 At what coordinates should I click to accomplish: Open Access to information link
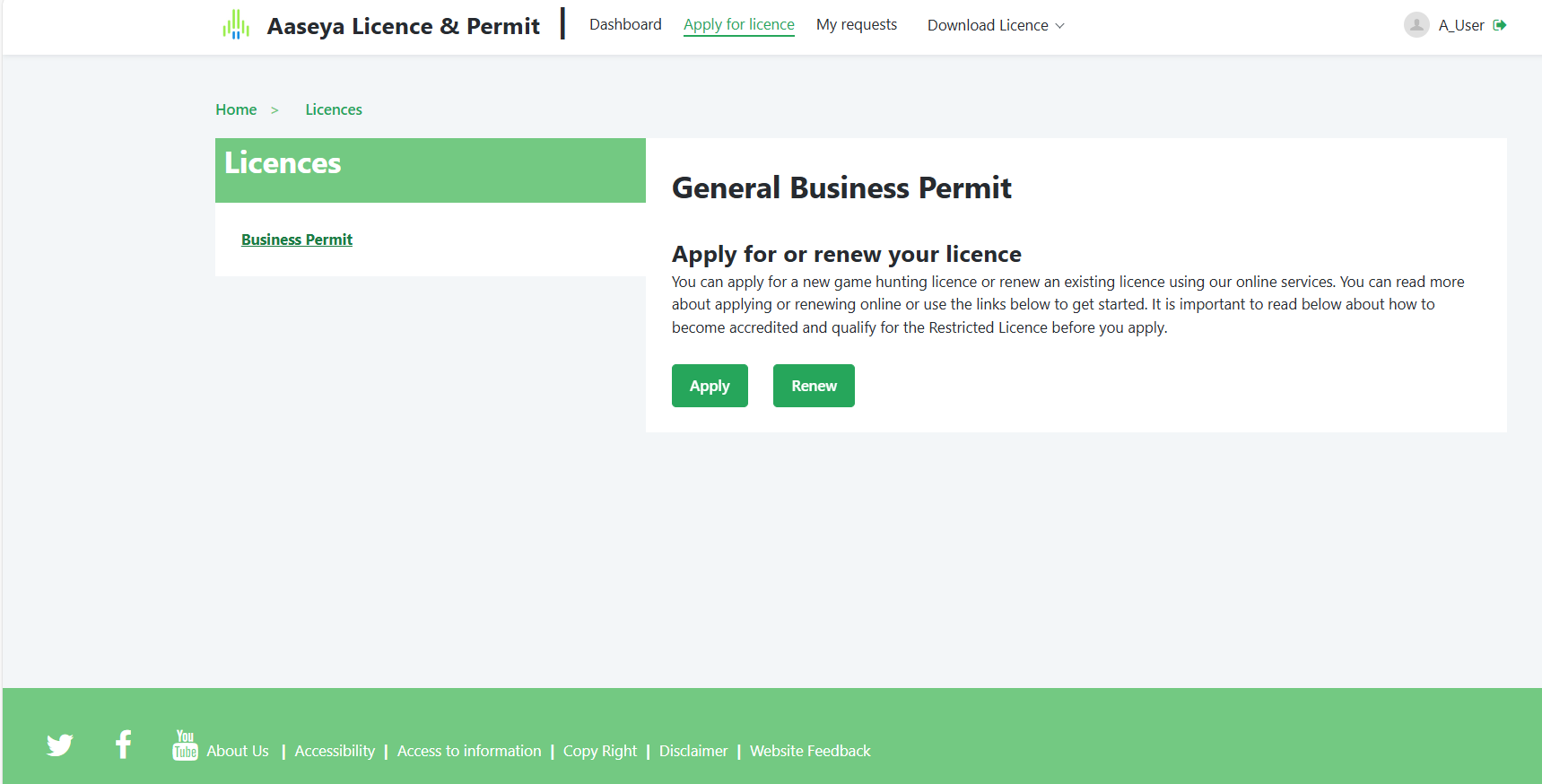coord(469,751)
